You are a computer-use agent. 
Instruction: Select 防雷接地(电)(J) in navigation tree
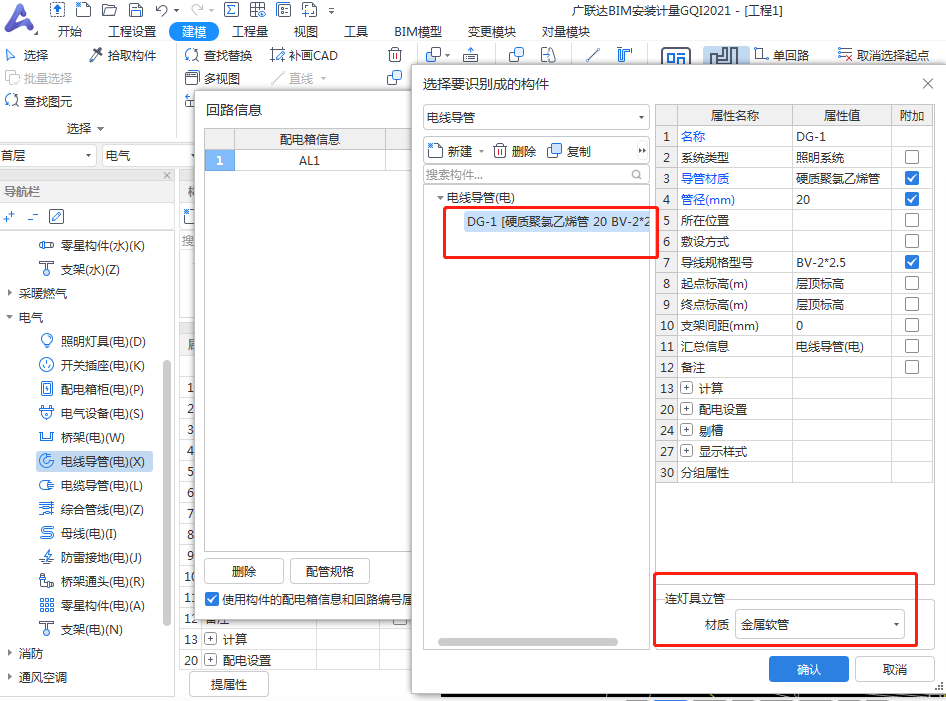click(x=90, y=557)
